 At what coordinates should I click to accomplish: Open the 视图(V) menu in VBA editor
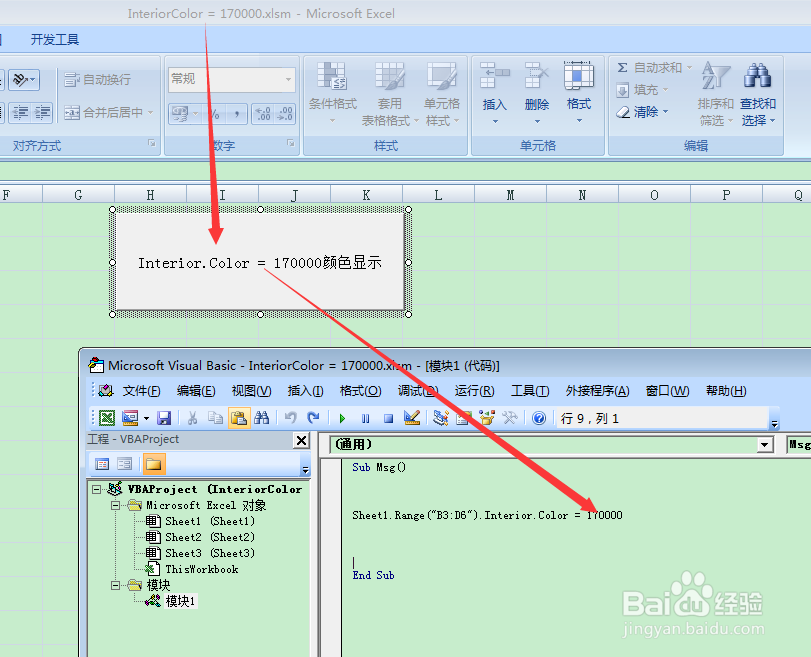[251, 391]
